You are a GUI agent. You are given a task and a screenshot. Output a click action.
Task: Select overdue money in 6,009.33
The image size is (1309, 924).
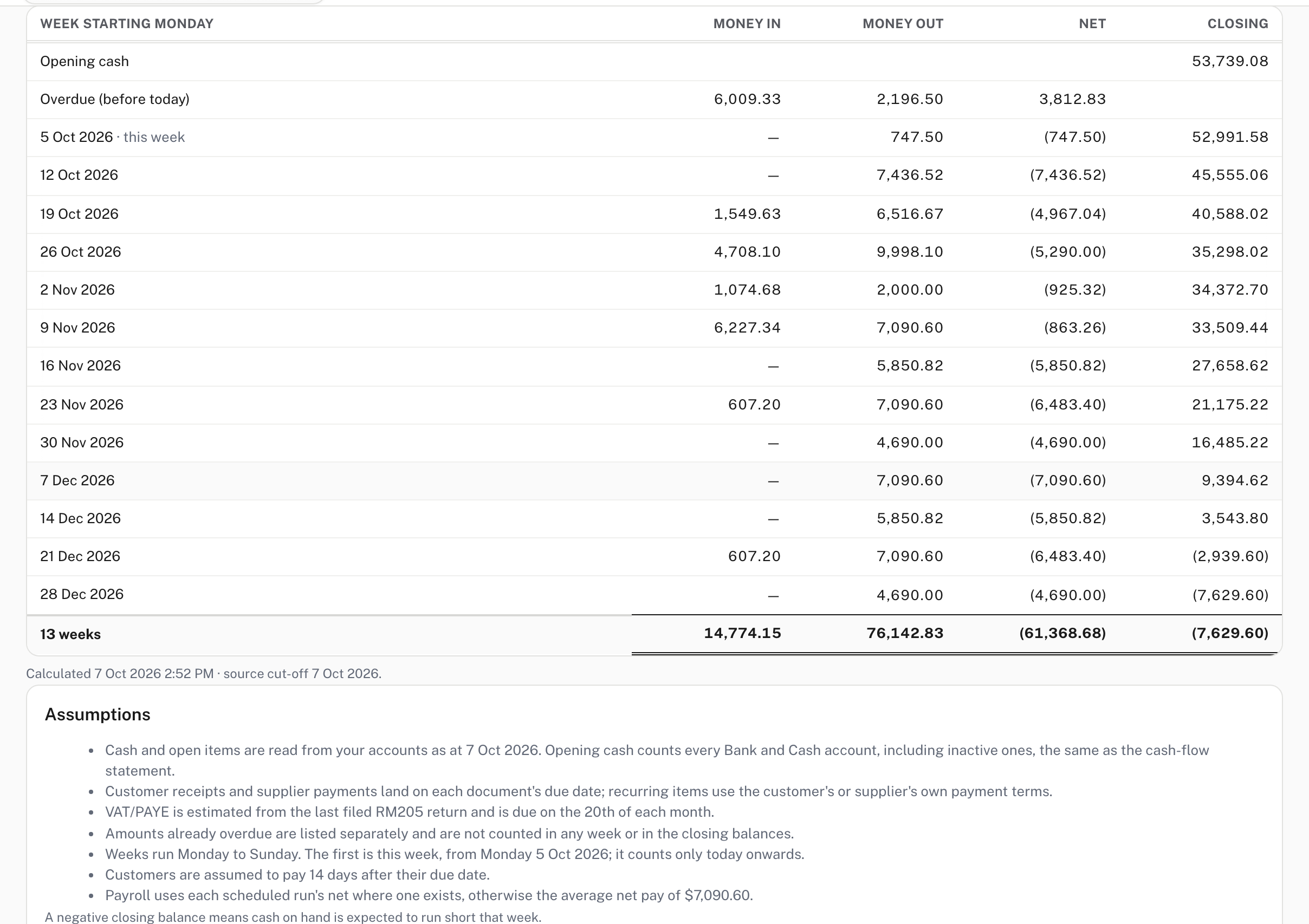click(x=747, y=99)
